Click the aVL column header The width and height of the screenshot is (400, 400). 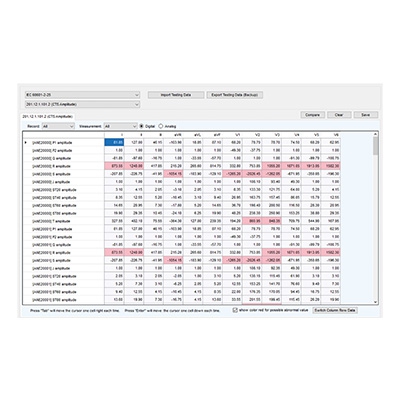pos(193,135)
